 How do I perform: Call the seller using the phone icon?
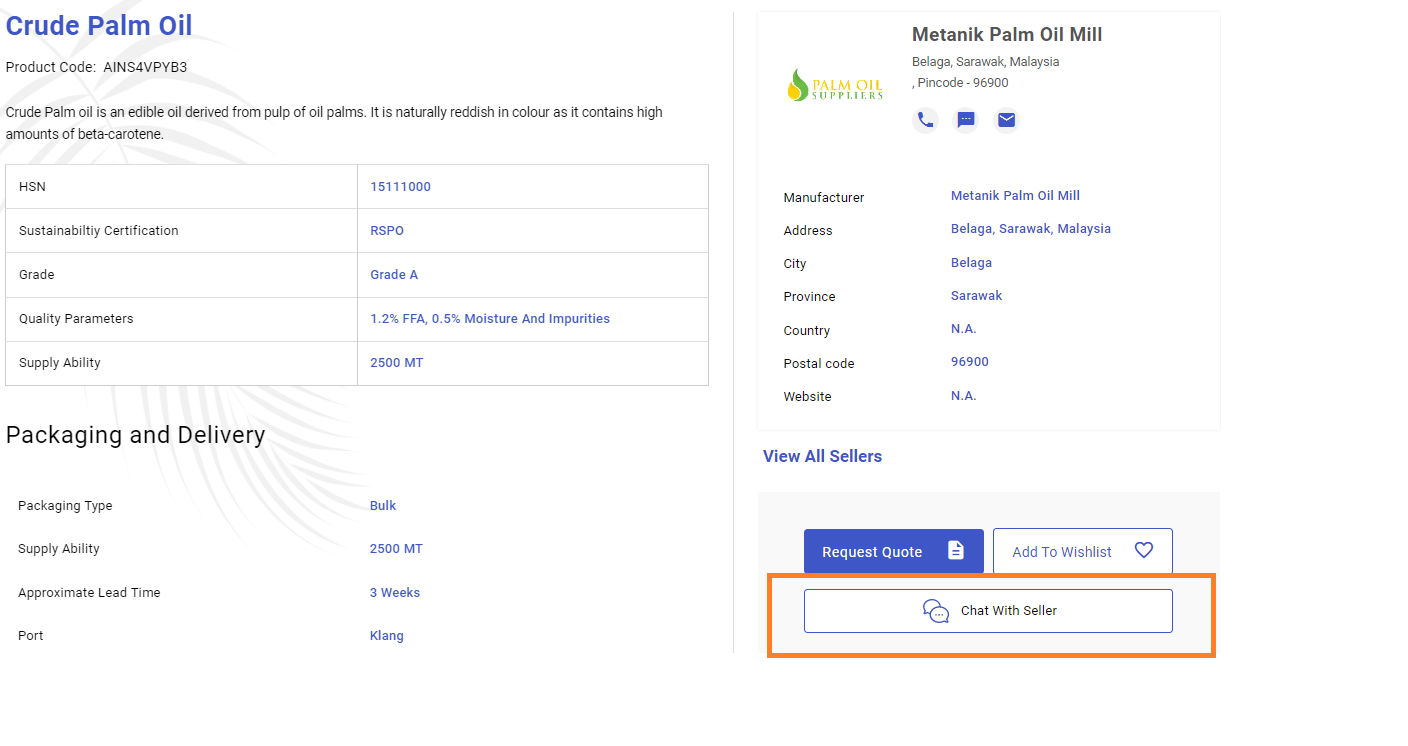click(926, 120)
